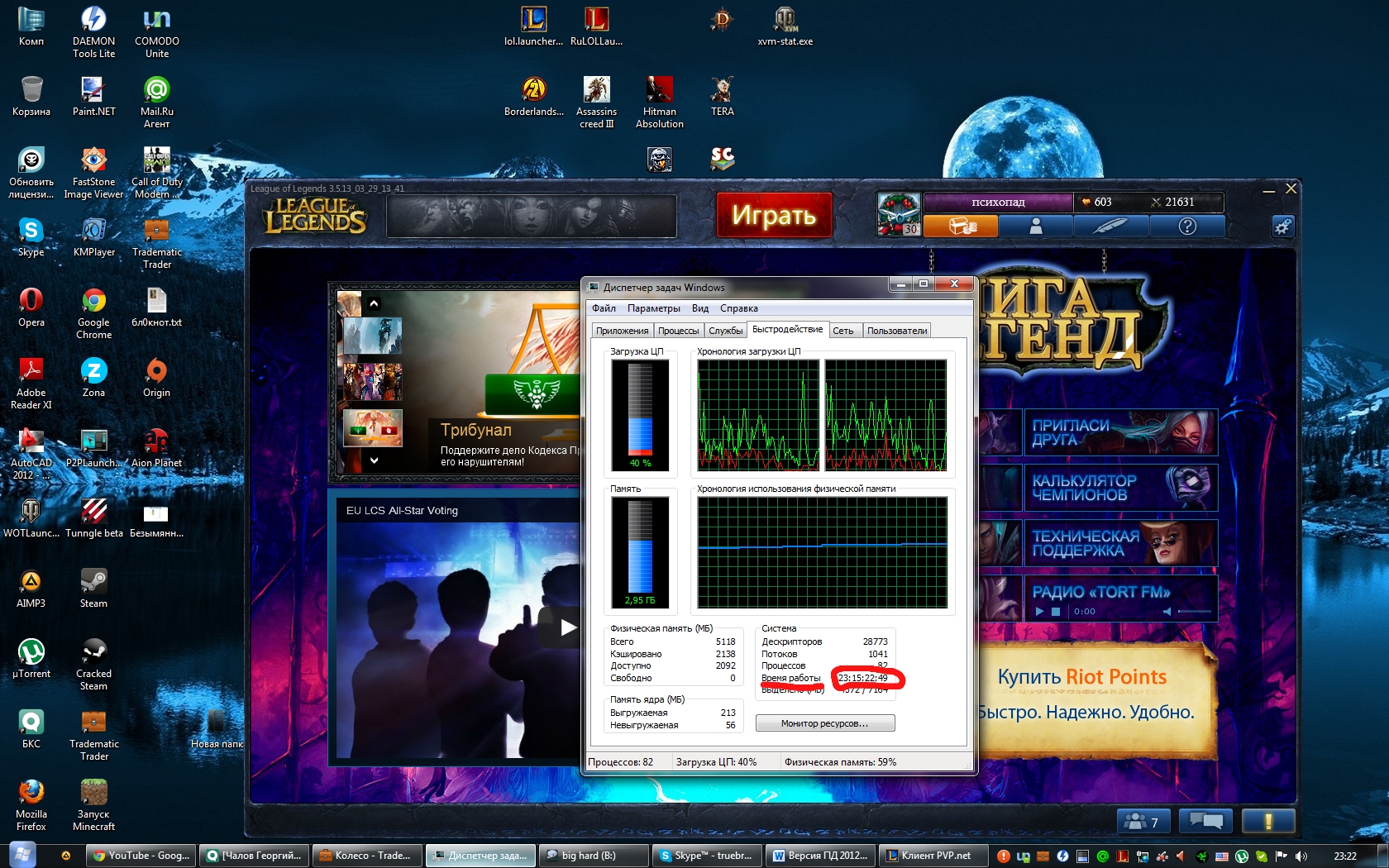Click the Играть play button

(x=774, y=215)
